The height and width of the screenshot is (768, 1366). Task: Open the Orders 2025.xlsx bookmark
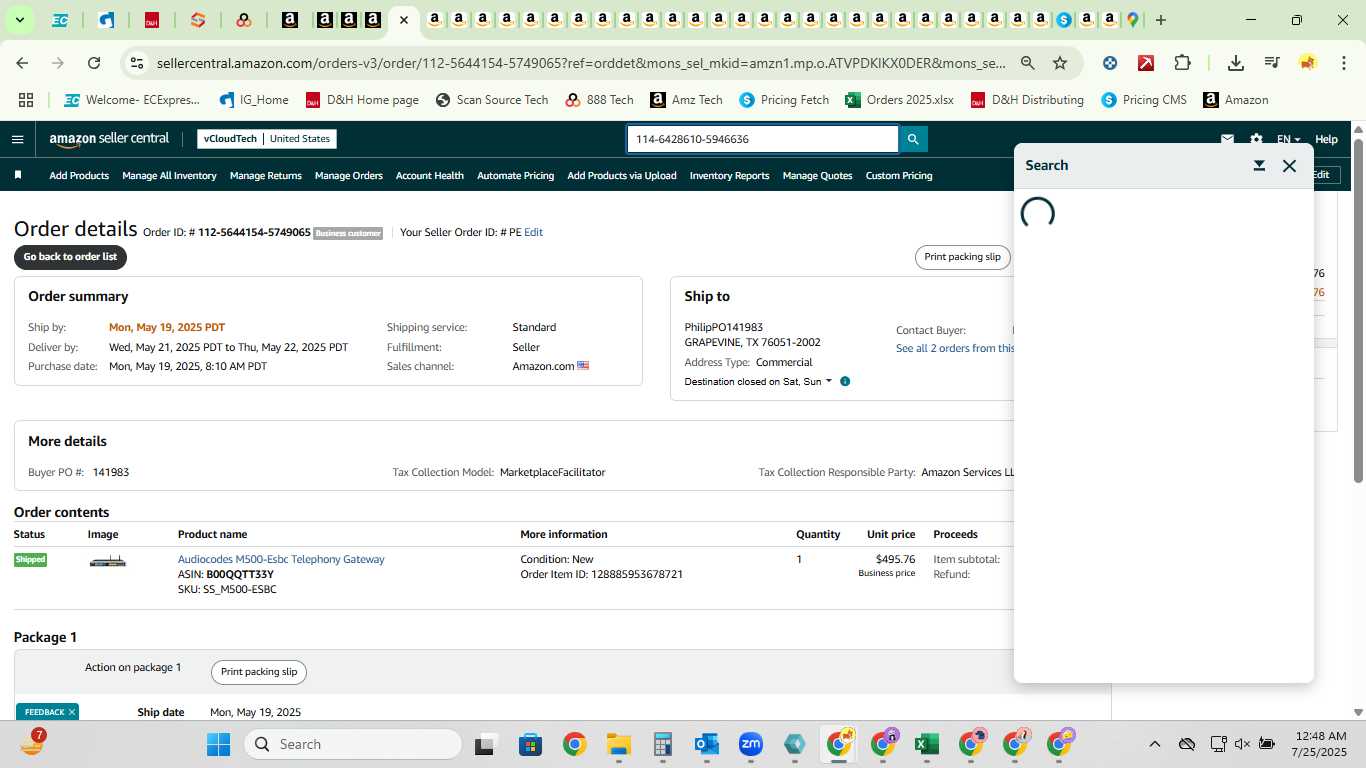coord(899,100)
